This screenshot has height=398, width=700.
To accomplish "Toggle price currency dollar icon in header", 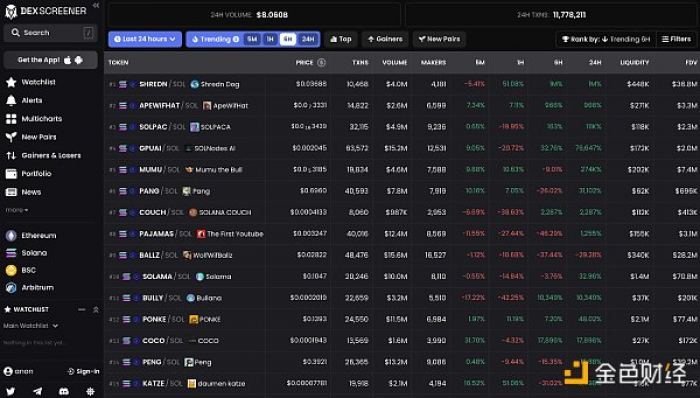I will point(321,62).
